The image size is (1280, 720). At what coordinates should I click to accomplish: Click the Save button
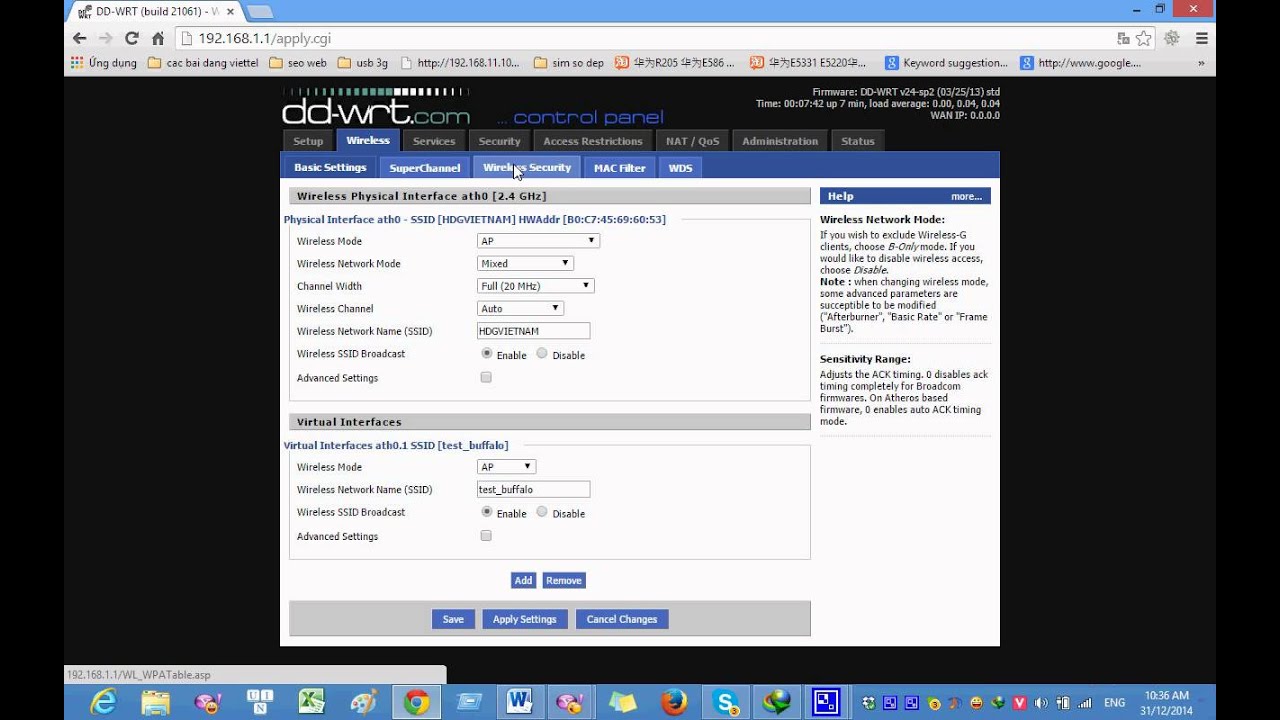click(x=453, y=619)
